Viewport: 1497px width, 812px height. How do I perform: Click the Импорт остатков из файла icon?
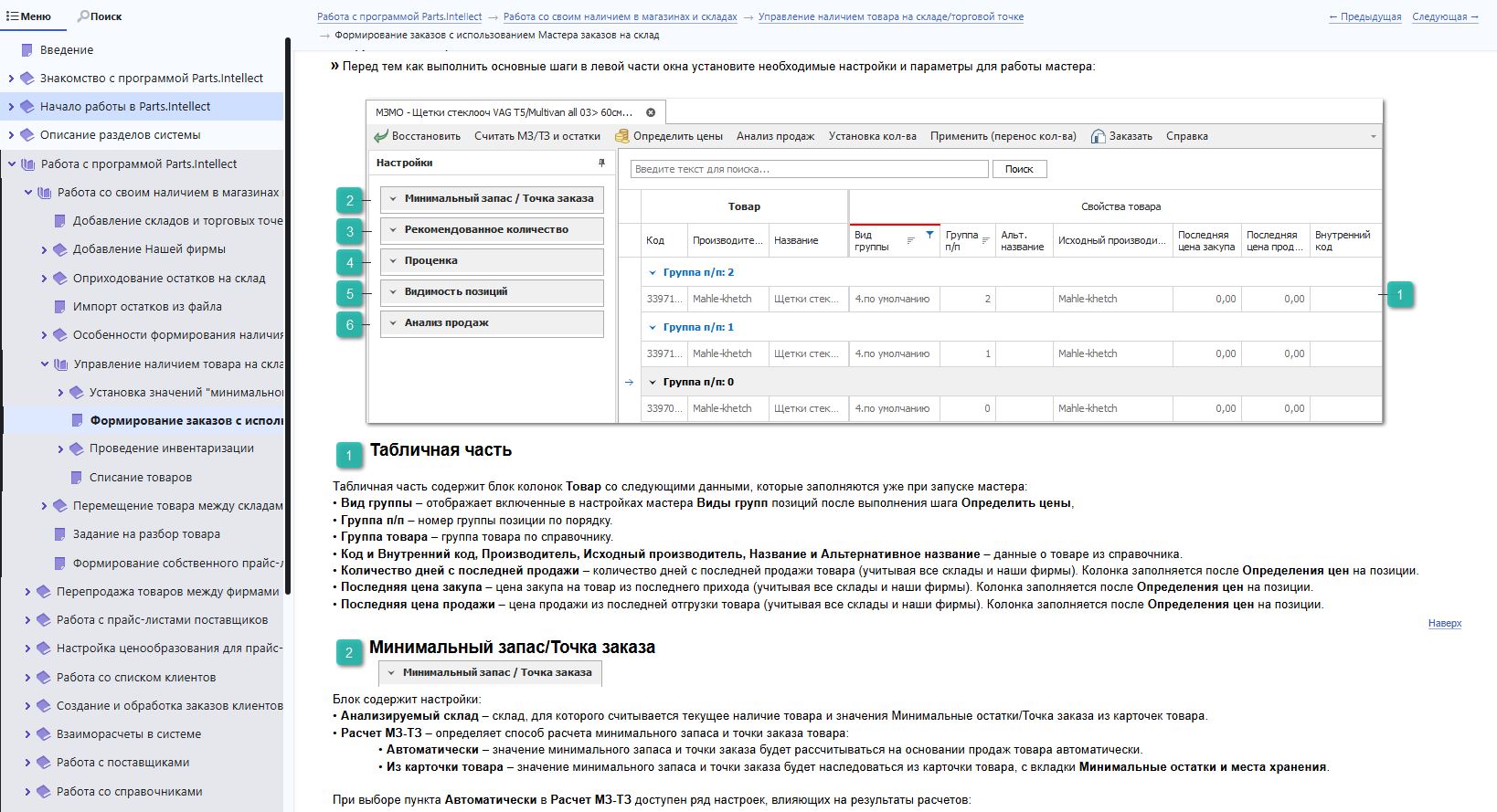[60, 307]
